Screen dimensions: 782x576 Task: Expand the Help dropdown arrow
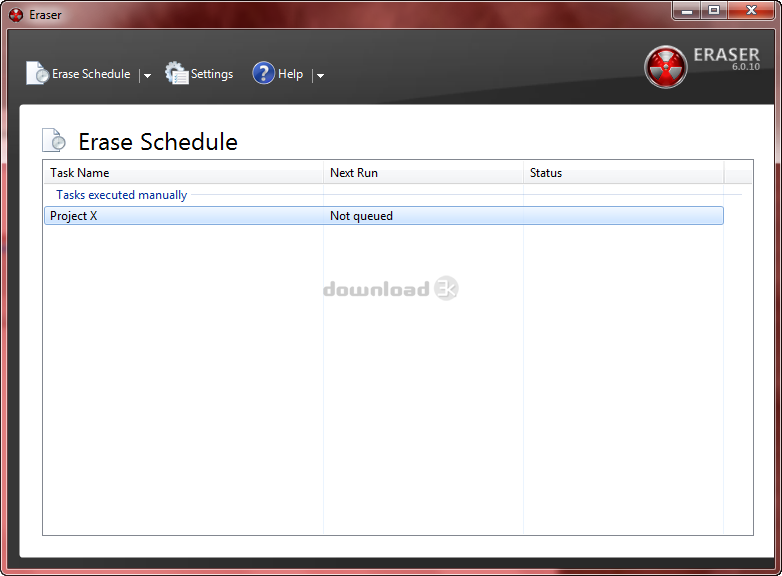pyautogui.click(x=320, y=75)
